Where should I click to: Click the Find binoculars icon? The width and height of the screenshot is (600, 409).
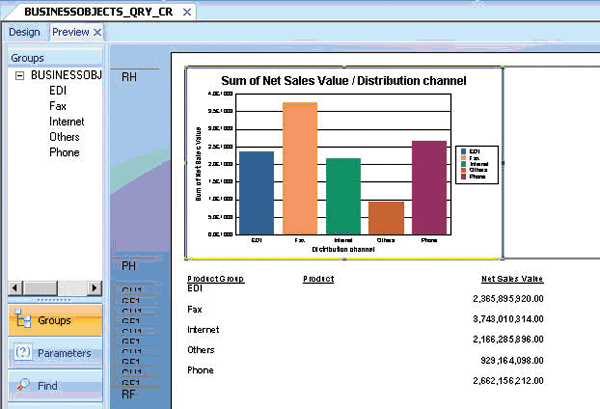[22, 386]
